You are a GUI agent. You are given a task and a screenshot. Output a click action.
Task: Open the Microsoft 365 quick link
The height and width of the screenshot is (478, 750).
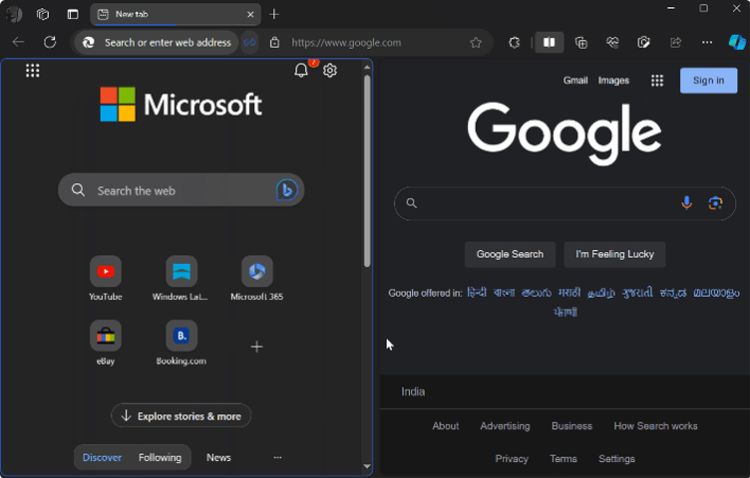point(257,278)
